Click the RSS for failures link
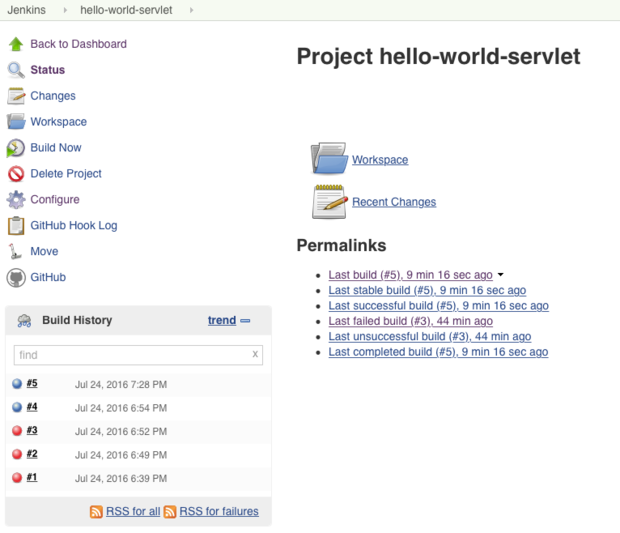Image resolution: width=620 pixels, height=533 pixels. point(219,512)
